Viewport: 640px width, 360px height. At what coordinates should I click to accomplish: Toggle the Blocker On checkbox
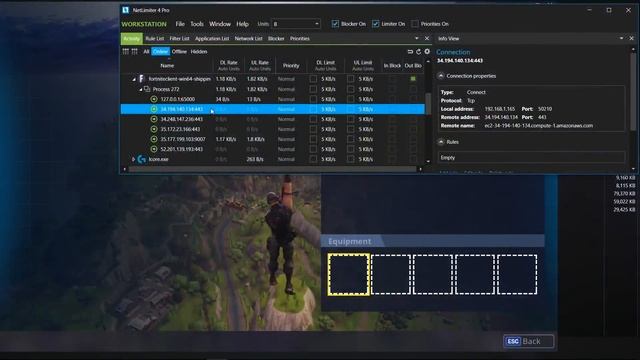point(335,24)
